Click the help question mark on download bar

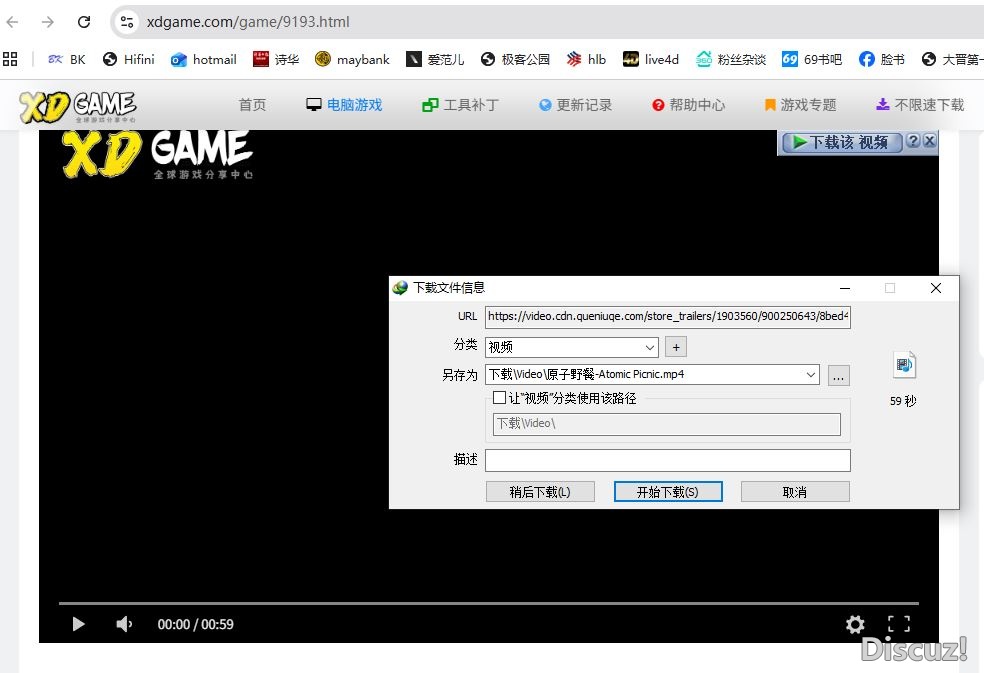(913, 142)
